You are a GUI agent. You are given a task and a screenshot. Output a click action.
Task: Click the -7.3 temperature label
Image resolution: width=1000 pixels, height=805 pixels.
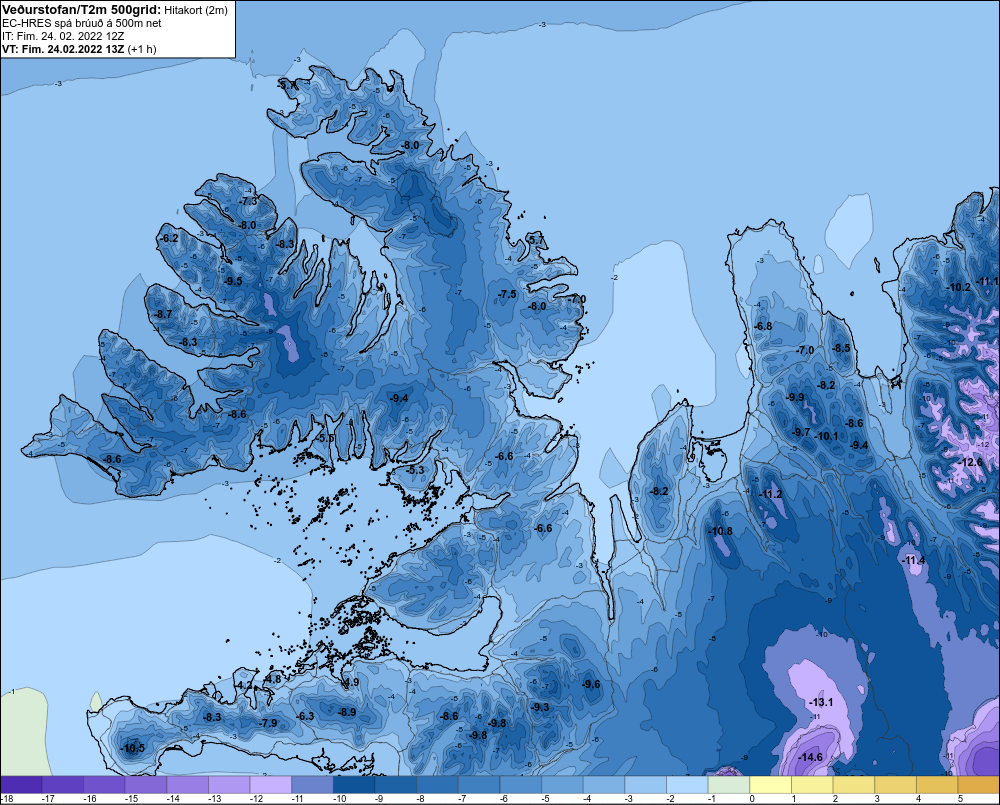[247, 200]
